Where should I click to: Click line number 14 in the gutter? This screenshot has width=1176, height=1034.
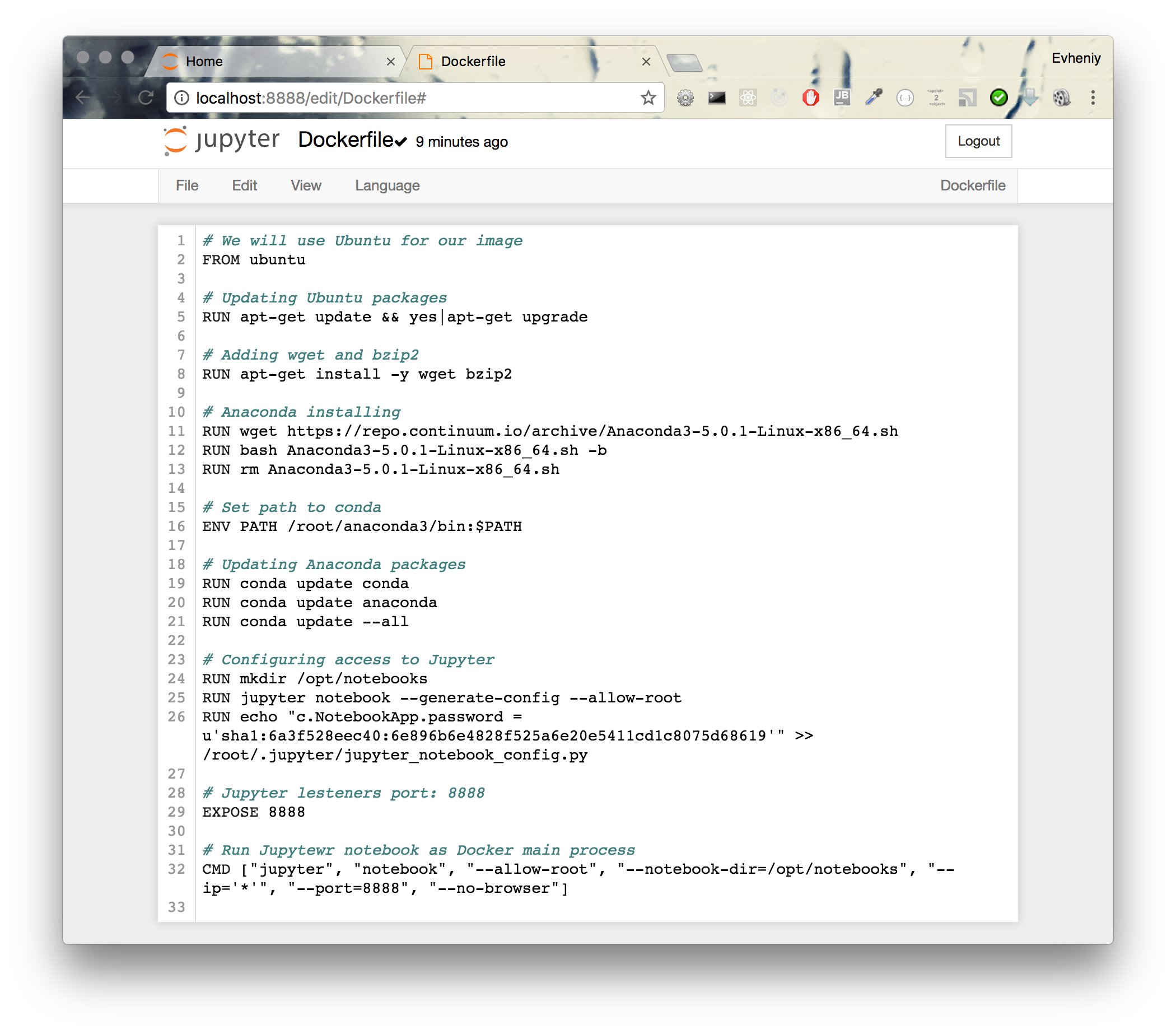click(176, 488)
